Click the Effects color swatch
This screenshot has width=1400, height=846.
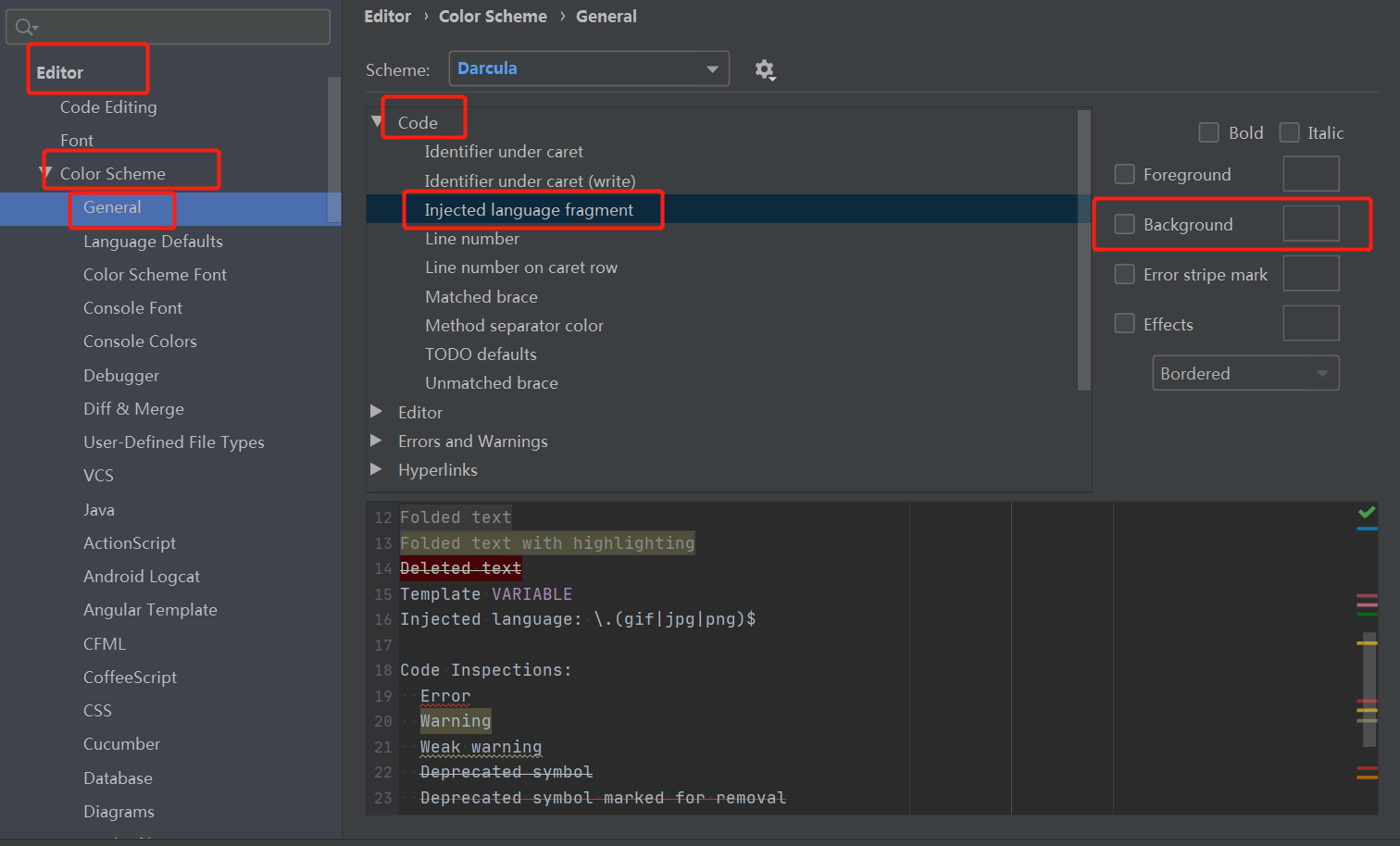[1311, 323]
